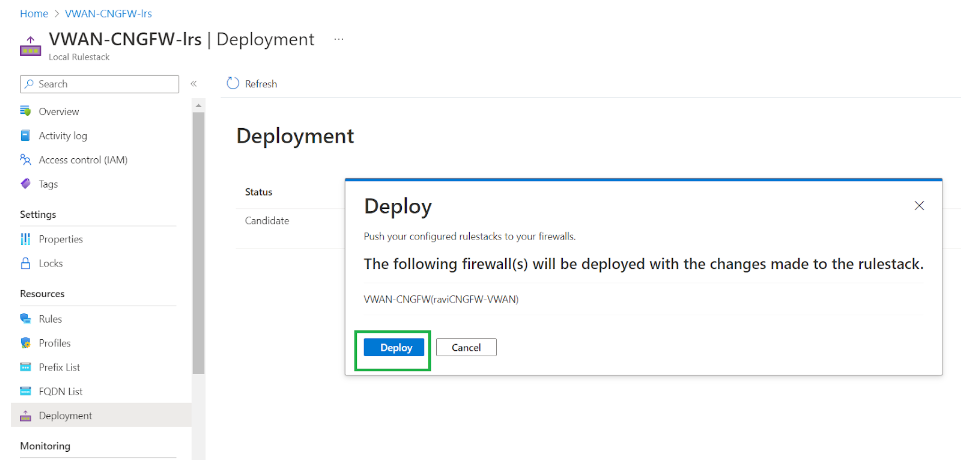Click the Refresh circular arrow icon
The width and height of the screenshot is (961, 468).
(x=233, y=84)
